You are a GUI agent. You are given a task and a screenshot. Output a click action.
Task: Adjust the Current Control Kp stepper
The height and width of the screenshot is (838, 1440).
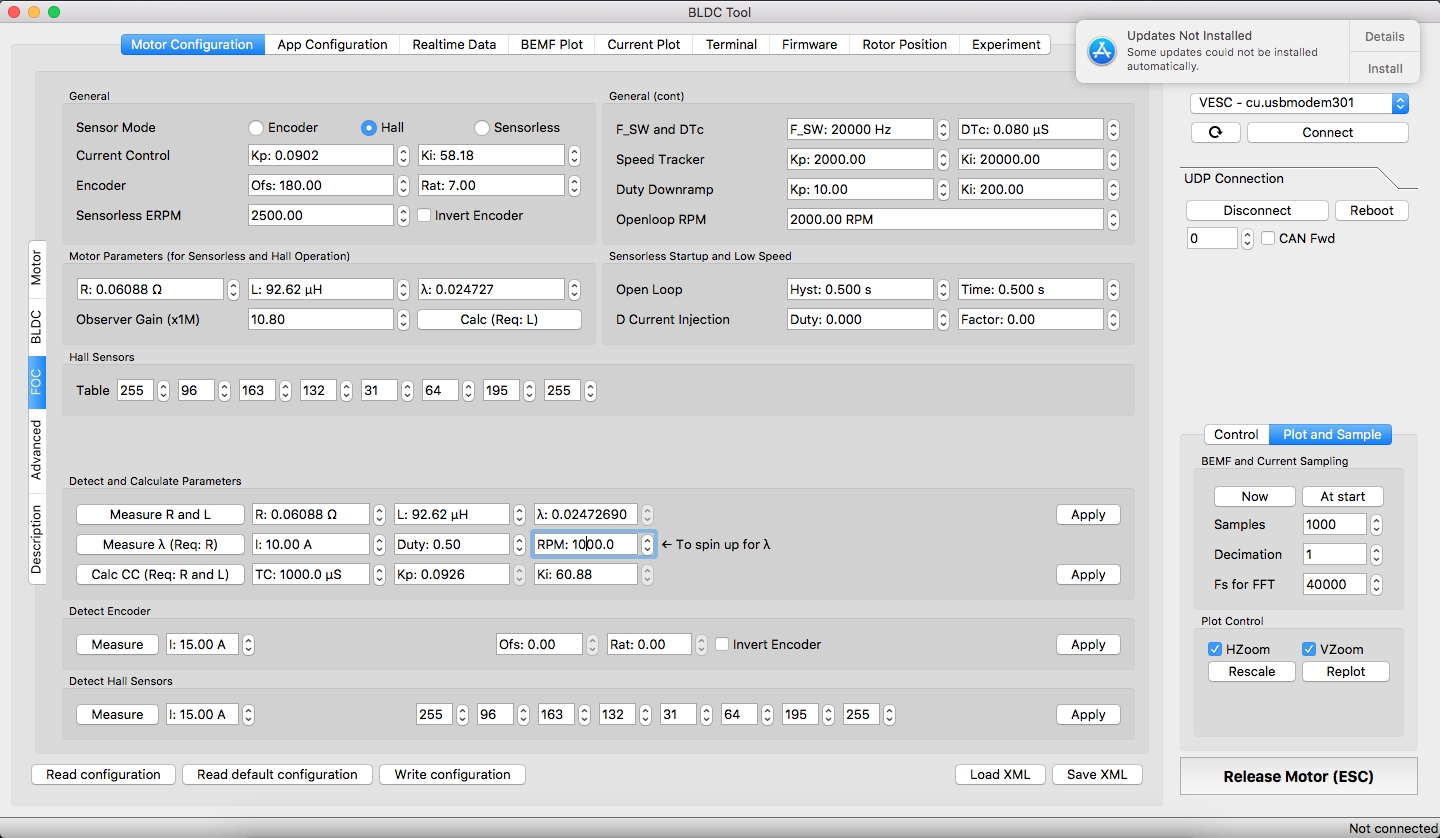pos(403,156)
